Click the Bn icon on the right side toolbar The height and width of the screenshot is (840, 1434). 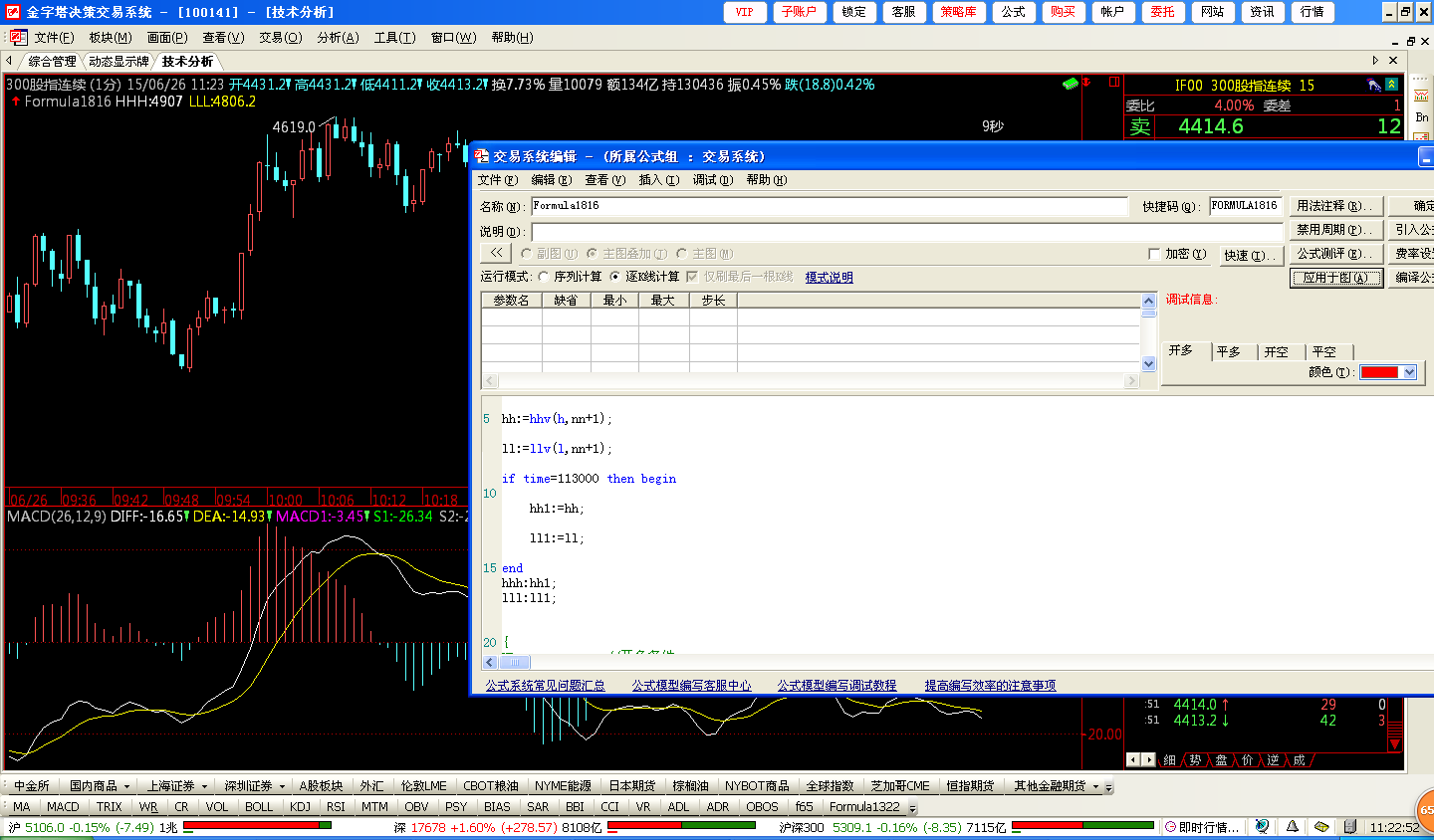[1421, 117]
